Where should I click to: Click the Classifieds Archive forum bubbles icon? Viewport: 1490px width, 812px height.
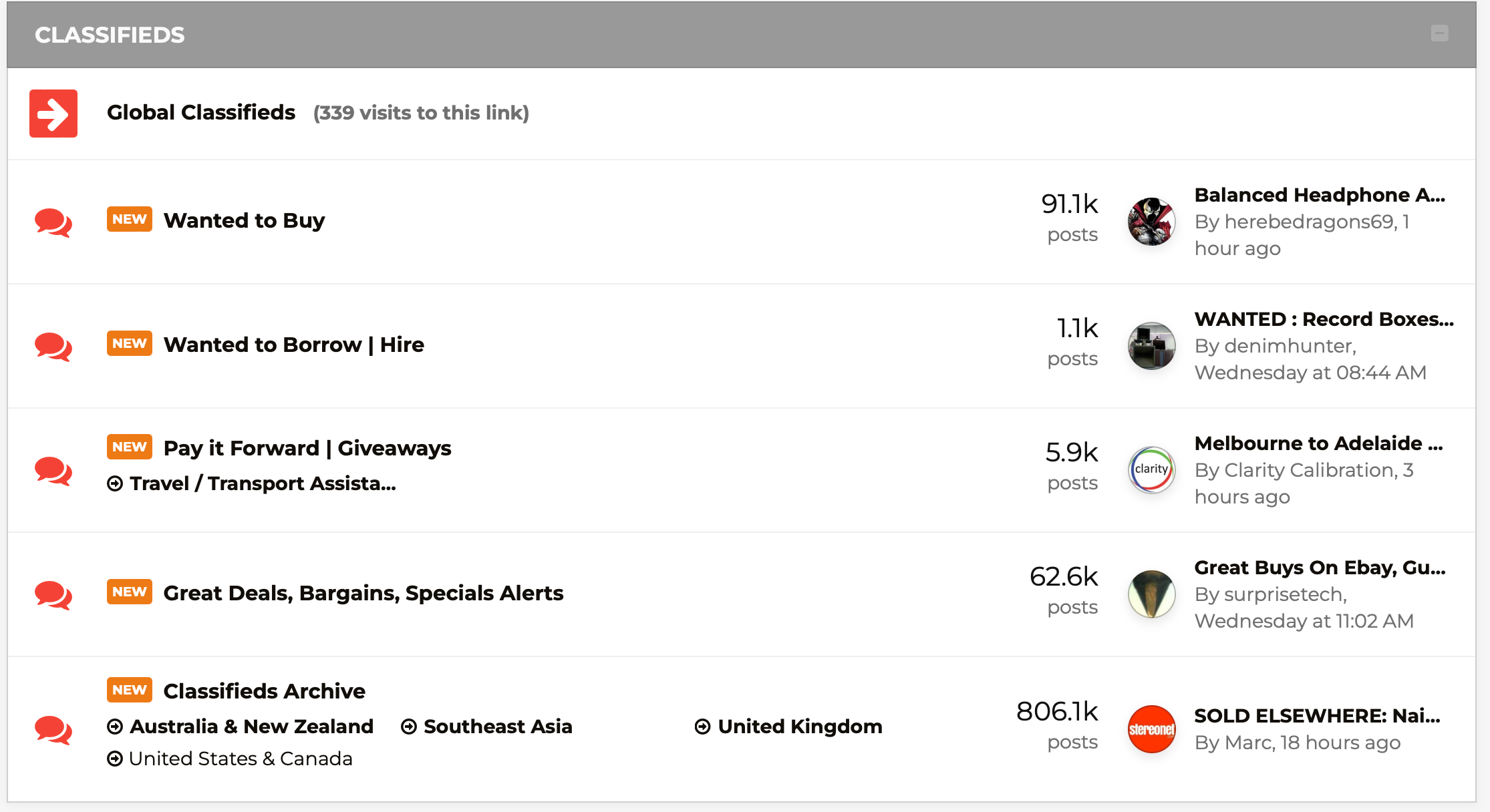53,730
